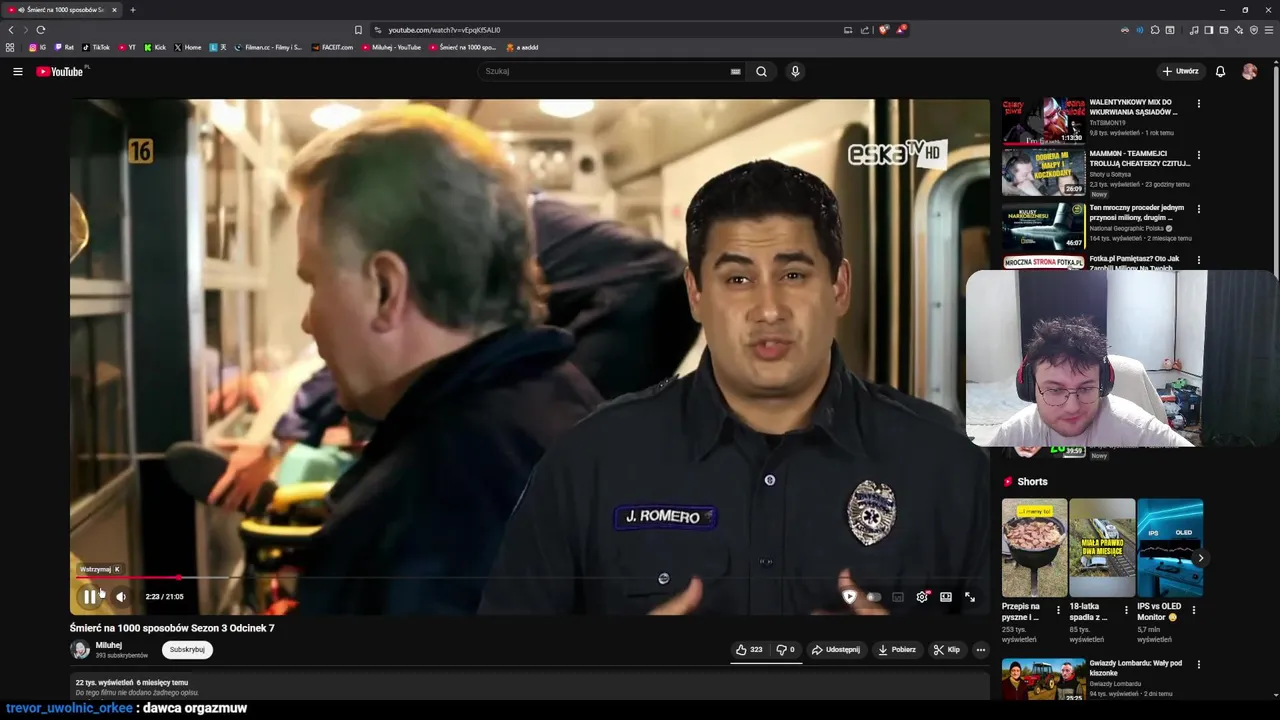Open Walentynkowy Mix video thumbnail
The width and height of the screenshot is (1280, 720).
pyautogui.click(x=1044, y=120)
